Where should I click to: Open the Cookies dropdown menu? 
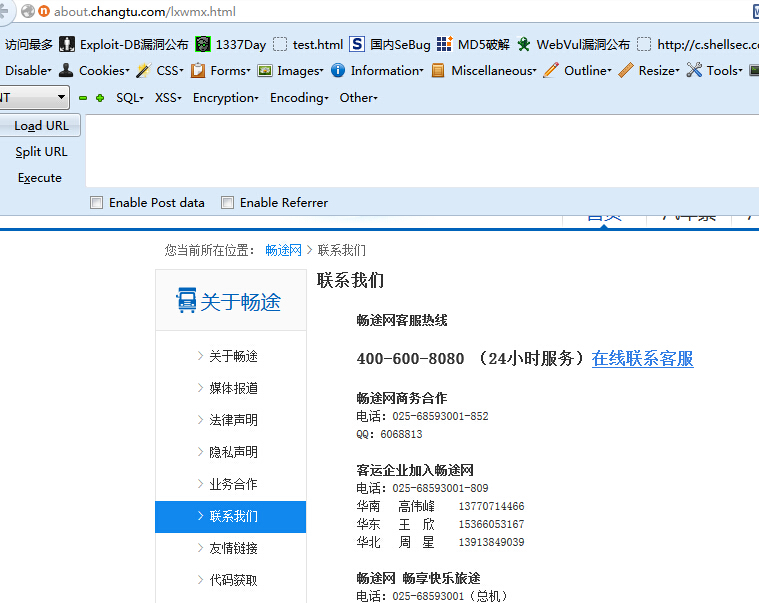click(x=104, y=71)
